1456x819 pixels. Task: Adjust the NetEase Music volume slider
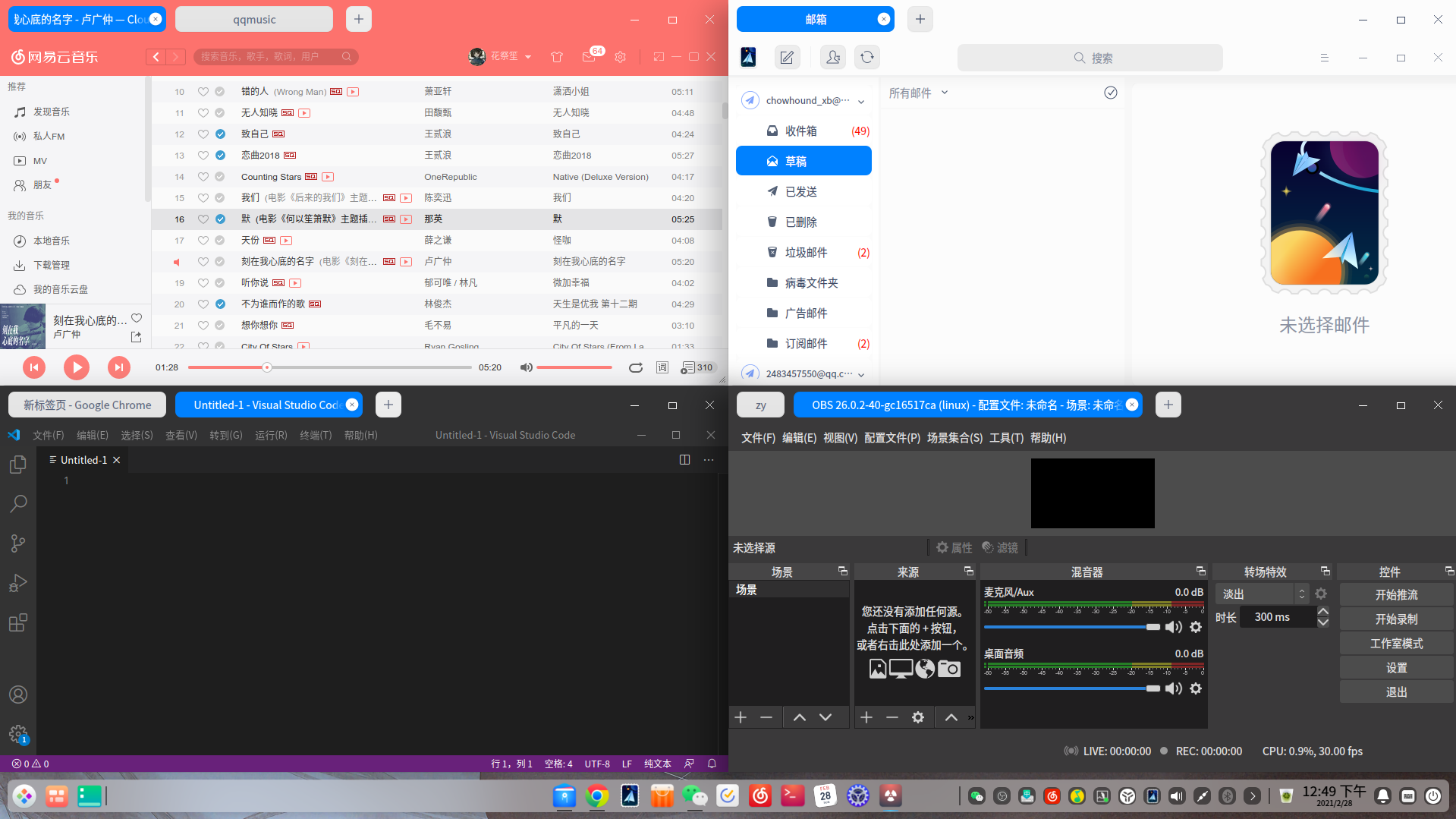pyautogui.click(x=574, y=367)
